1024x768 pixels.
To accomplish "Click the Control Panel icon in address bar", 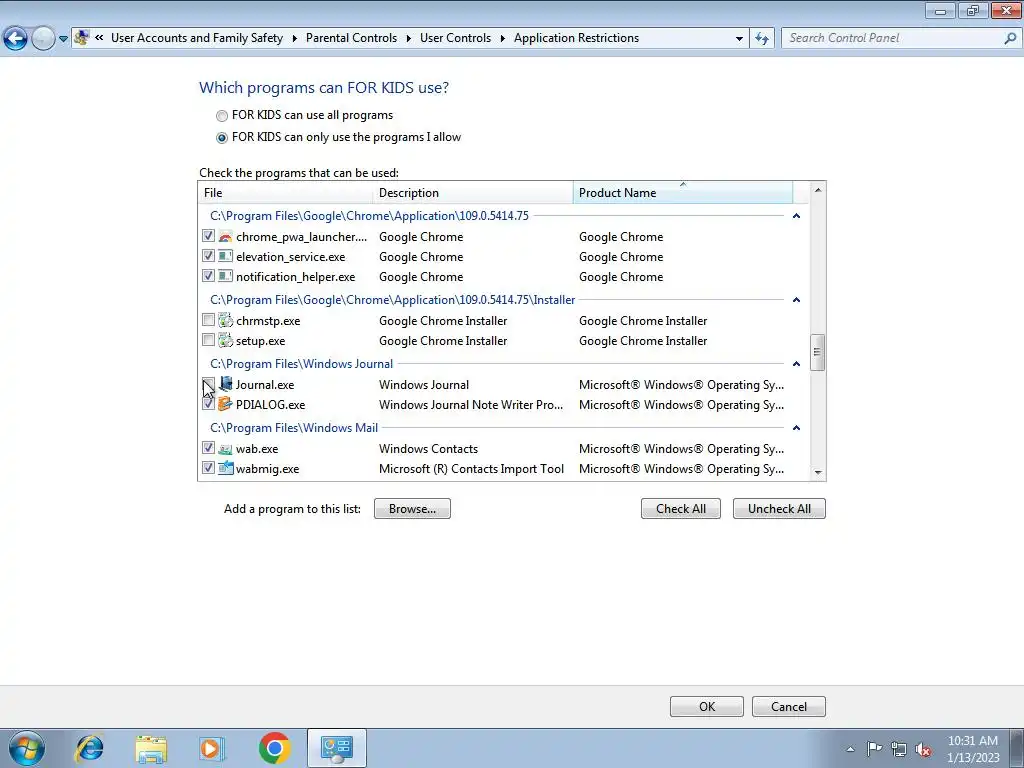I will tap(82, 37).
